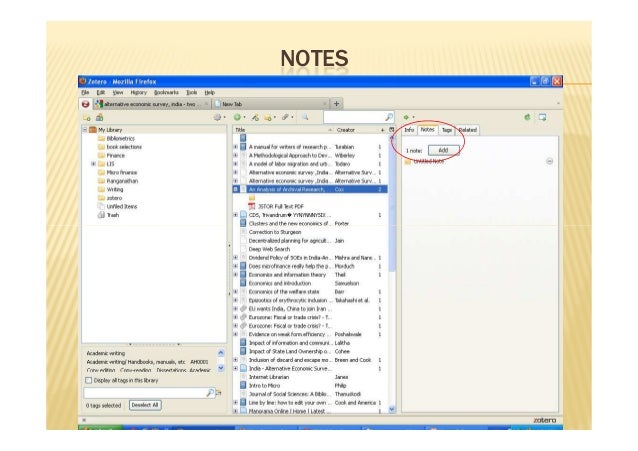Collapse the My Library tree node
The width and height of the screenshot is (638, 451).
coord(85,130)
